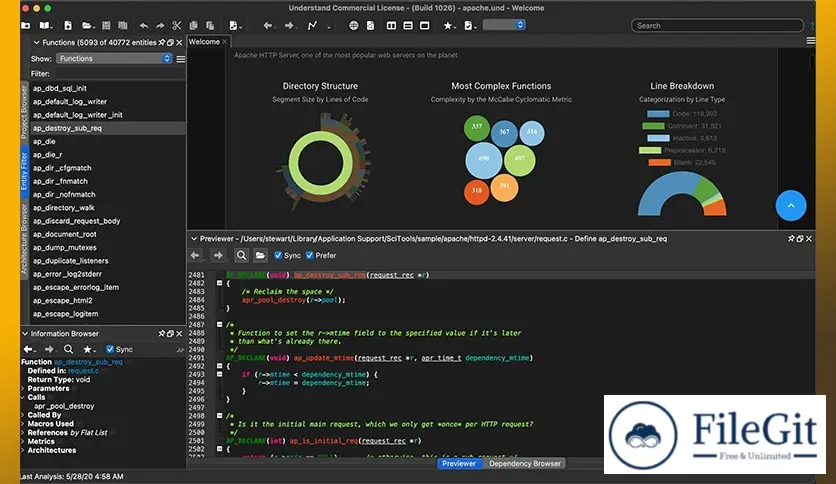Click the Copy icon next to scissors

[194, 26]
